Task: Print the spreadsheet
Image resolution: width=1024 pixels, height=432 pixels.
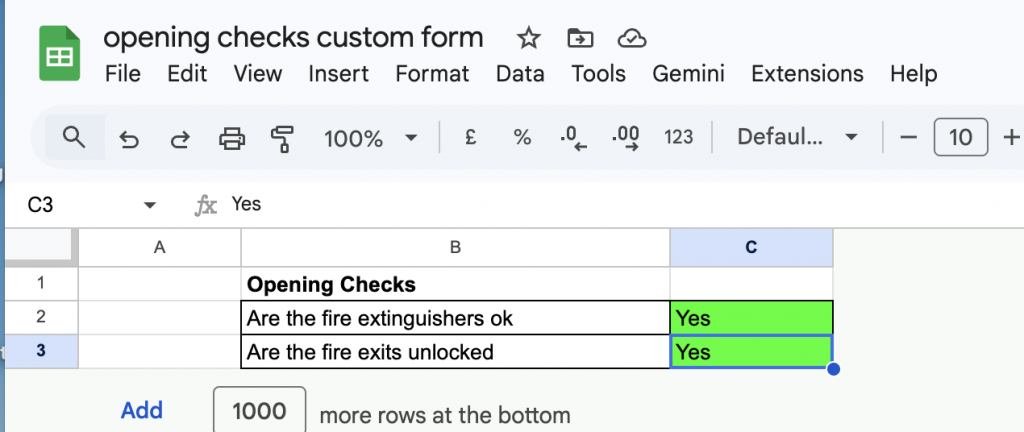Action: [x=232, y=138]
